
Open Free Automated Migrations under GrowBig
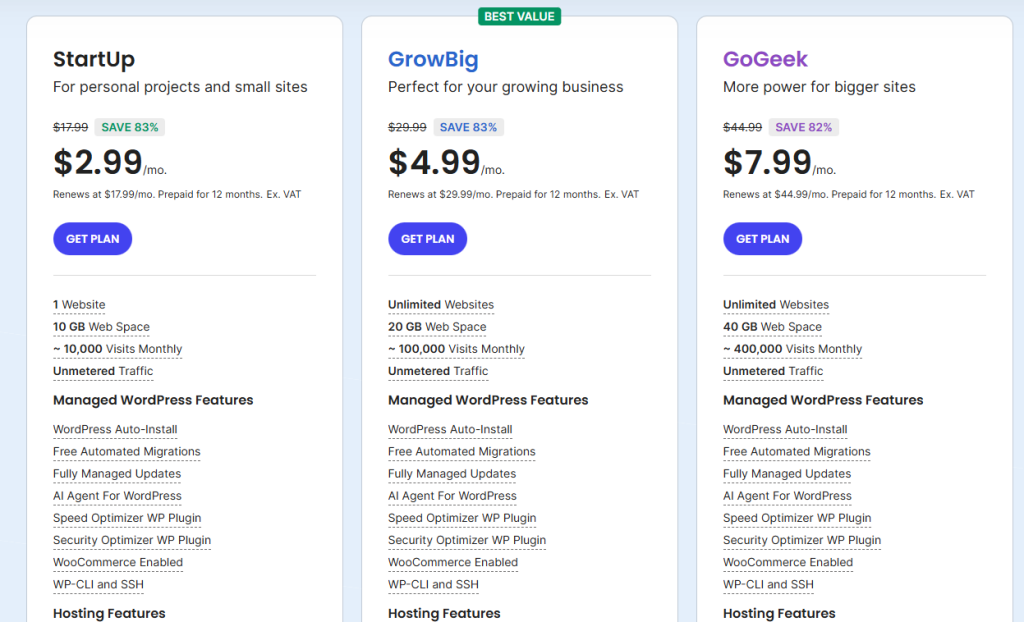point(461,452)
